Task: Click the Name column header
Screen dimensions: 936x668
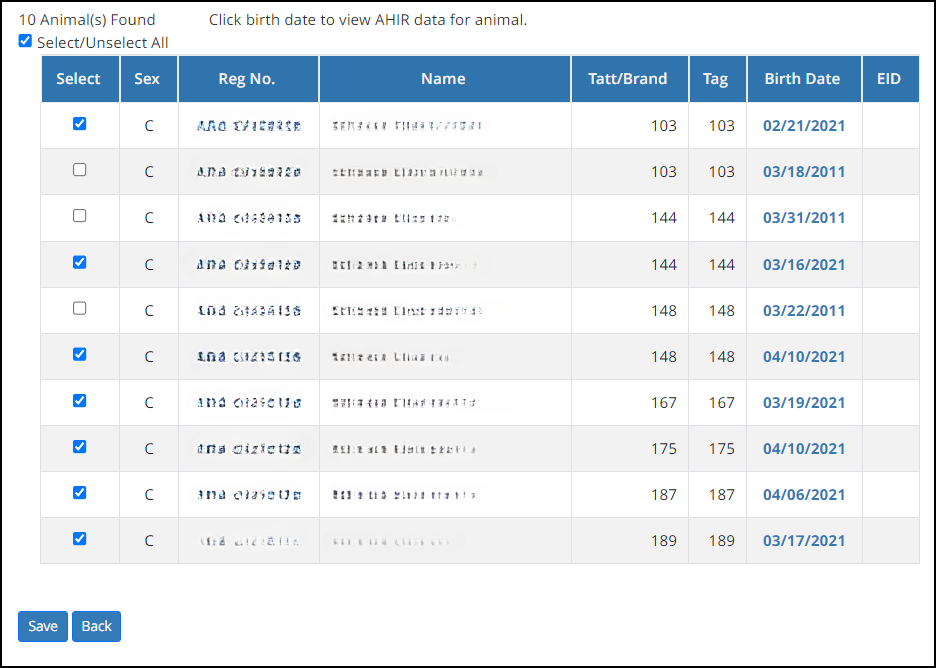Action: 445,79
